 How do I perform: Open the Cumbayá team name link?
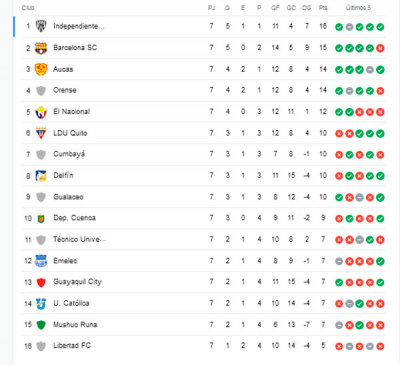[x=69, y=154]
